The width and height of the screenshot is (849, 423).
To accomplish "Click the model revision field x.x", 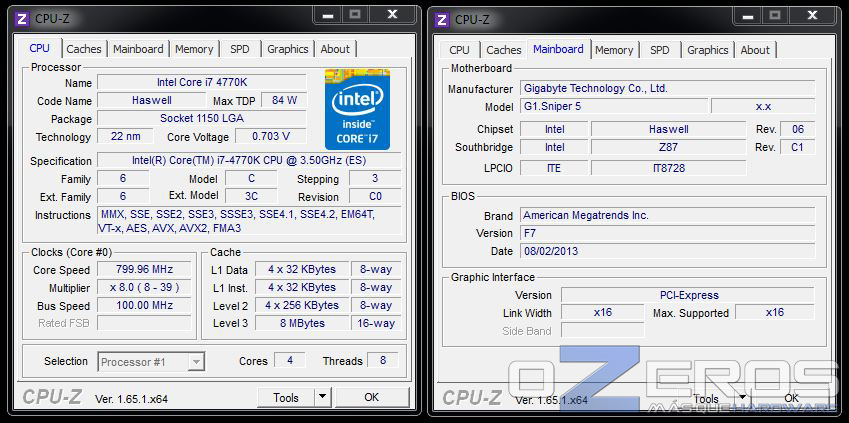I will [763, 106].
